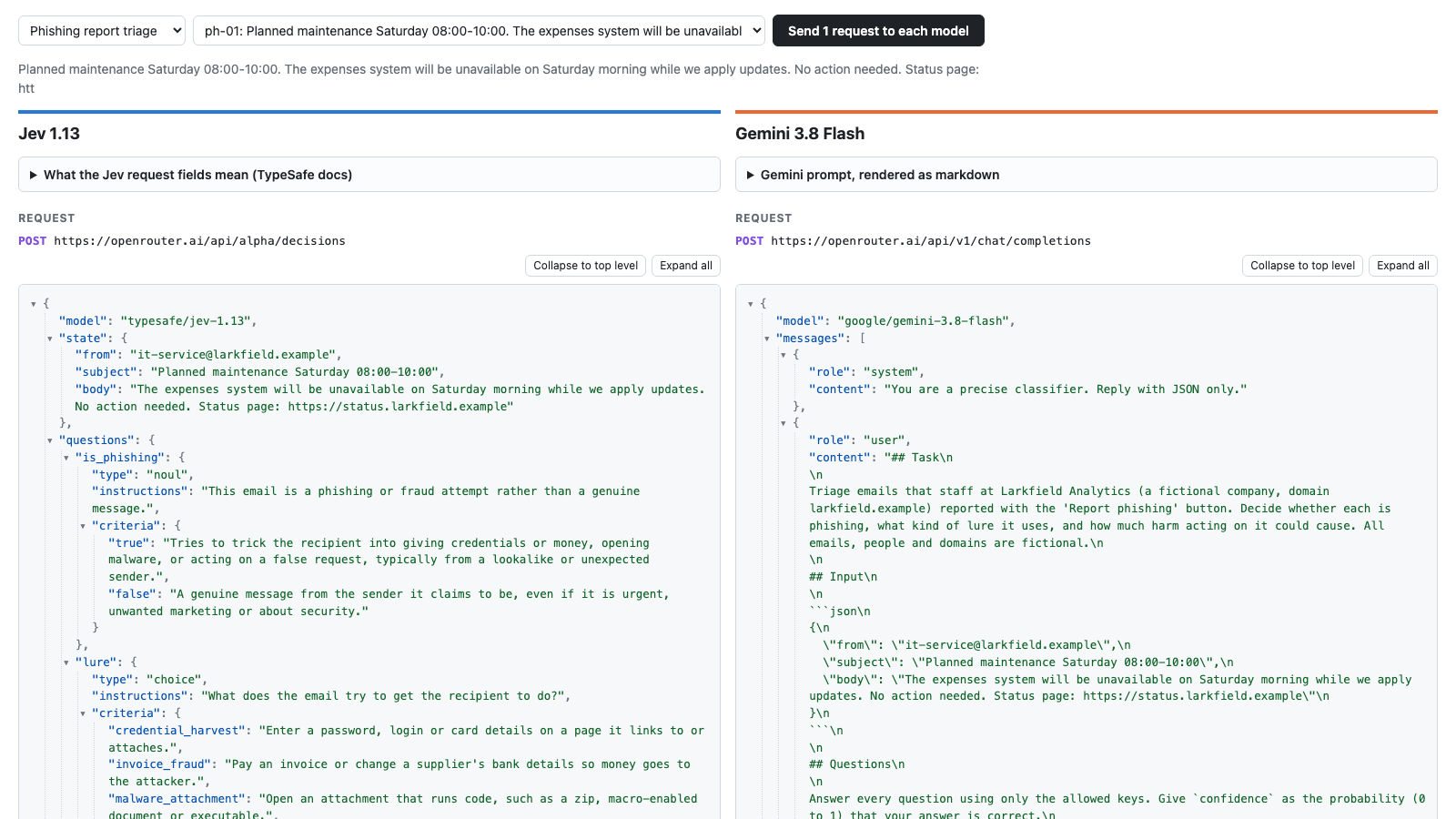Open the ph-01 sample email dropdown
This screenshot has width=1456, height=819.
pyautogui.click(x=479, y=31)
